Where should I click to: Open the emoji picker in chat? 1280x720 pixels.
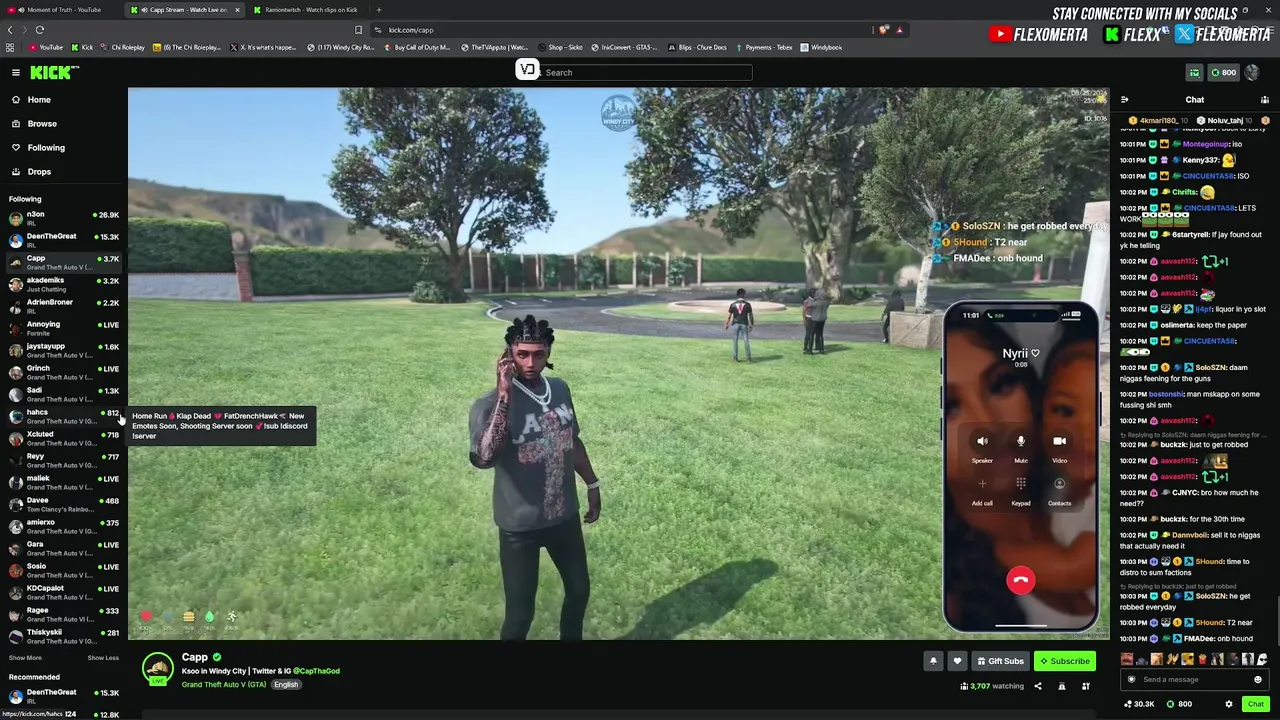[1258, 680]
